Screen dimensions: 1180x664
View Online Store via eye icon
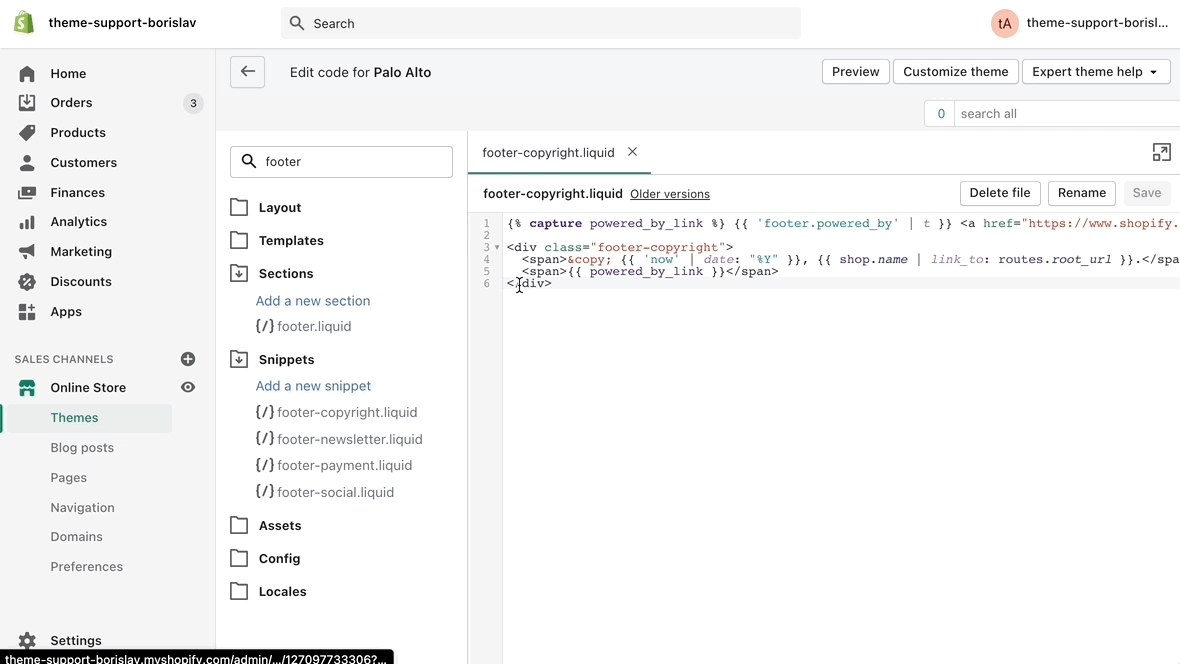coord(188,388)
